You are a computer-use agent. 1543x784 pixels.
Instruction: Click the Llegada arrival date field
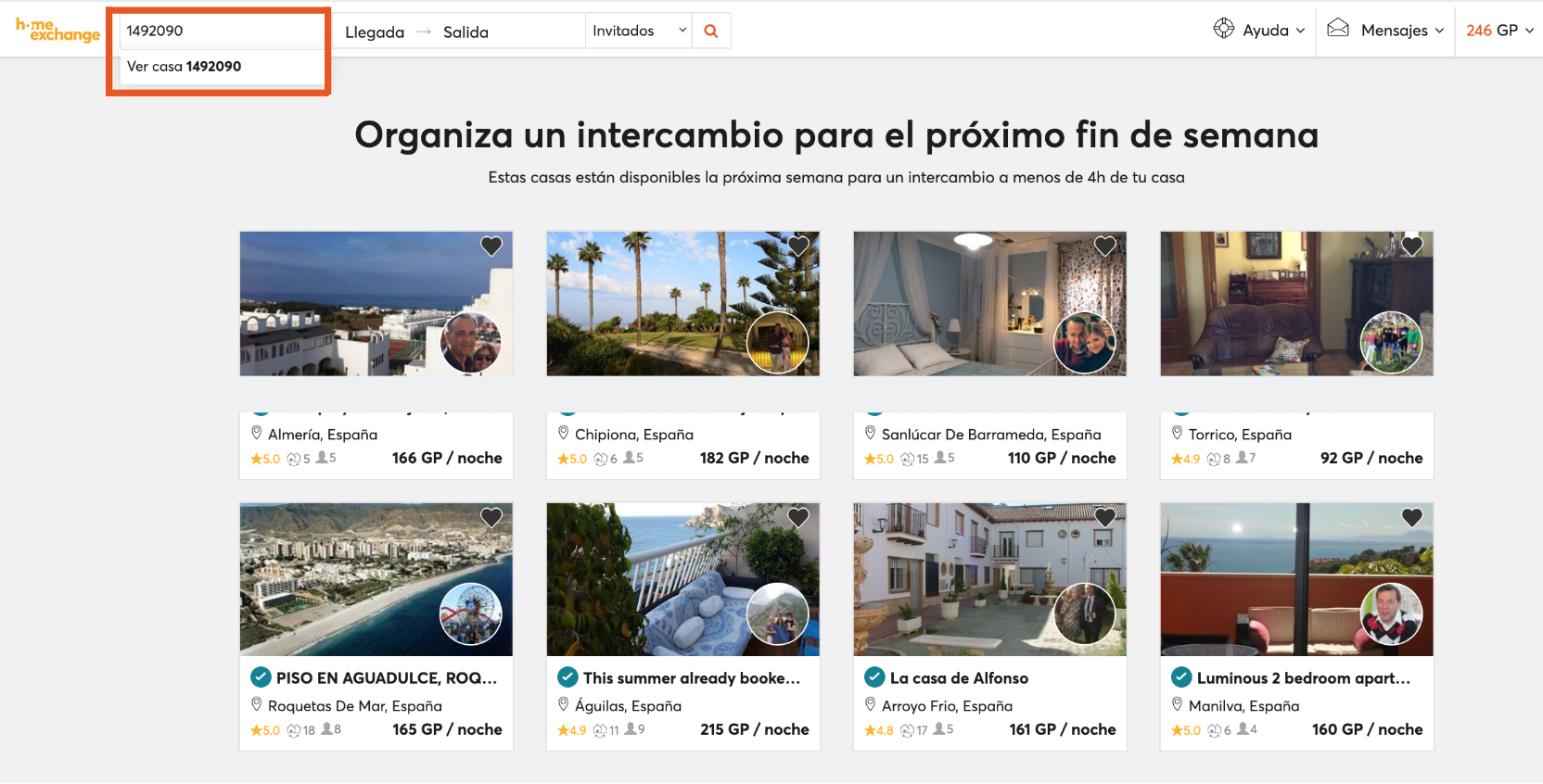[375, 32]
